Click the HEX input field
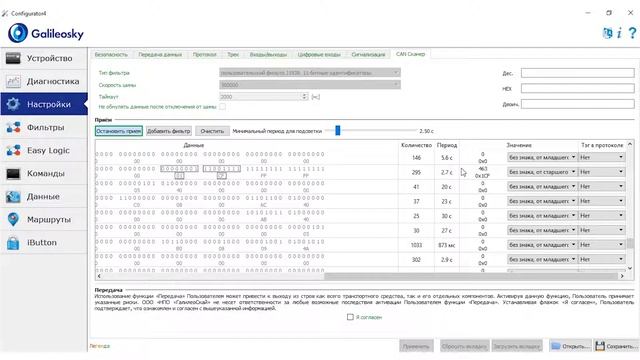This screenshot has height=360, width=640. pos(578,89)
